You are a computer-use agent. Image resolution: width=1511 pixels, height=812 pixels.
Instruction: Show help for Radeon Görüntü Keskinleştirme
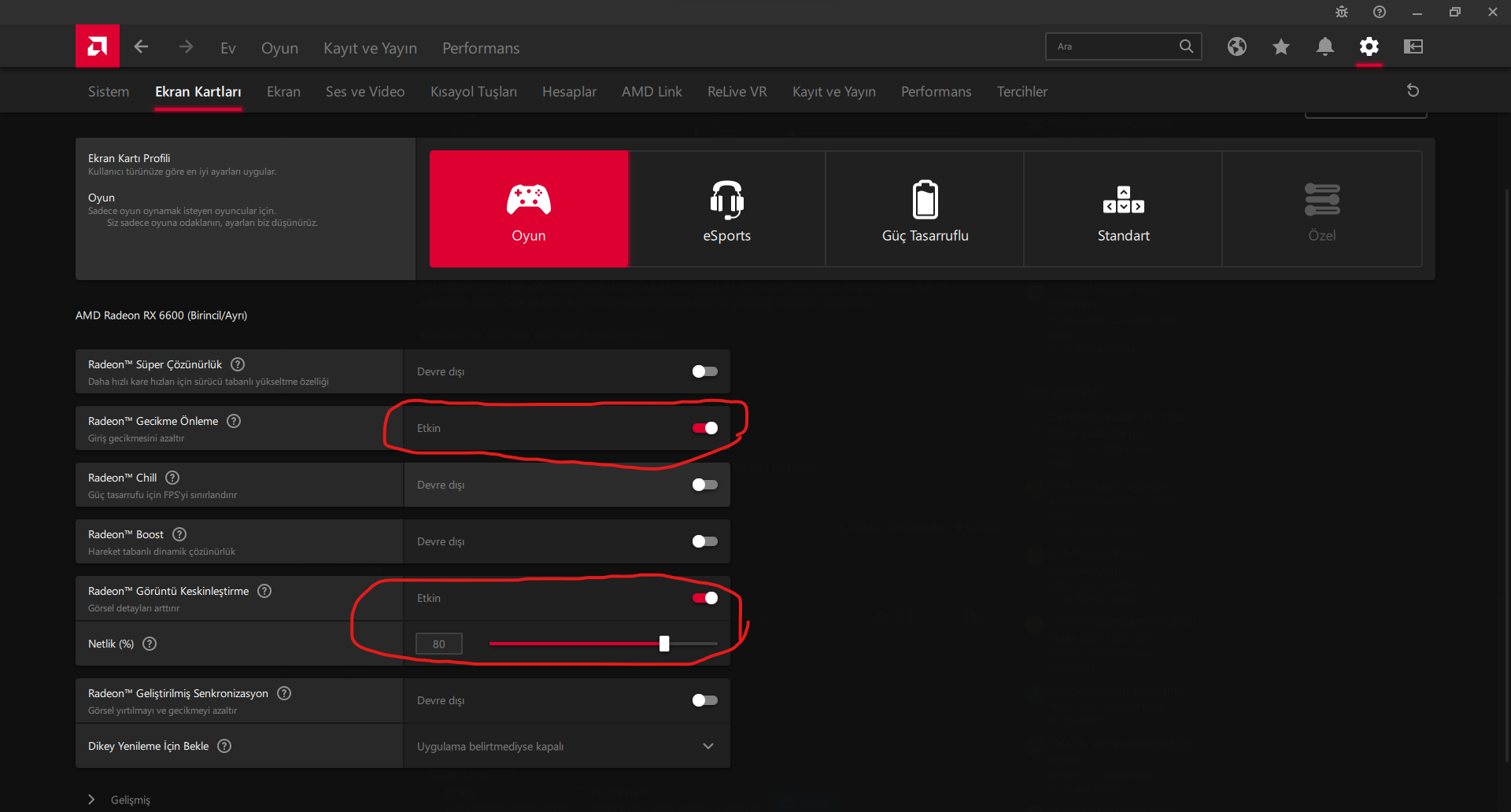(264, 591)
